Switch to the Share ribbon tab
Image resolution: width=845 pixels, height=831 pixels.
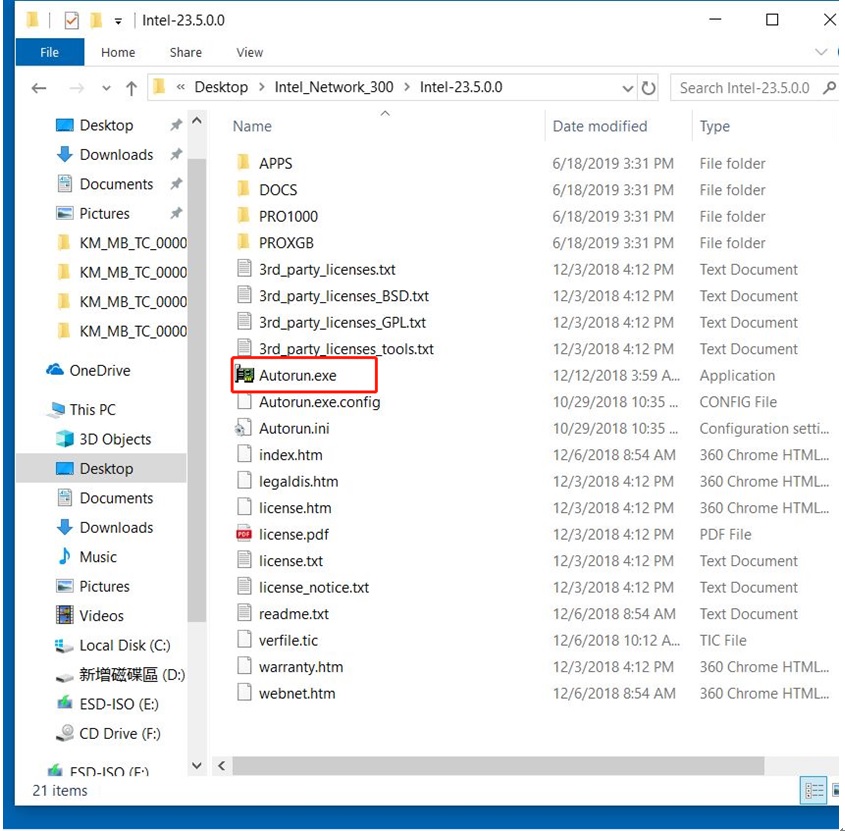[185, 52]
